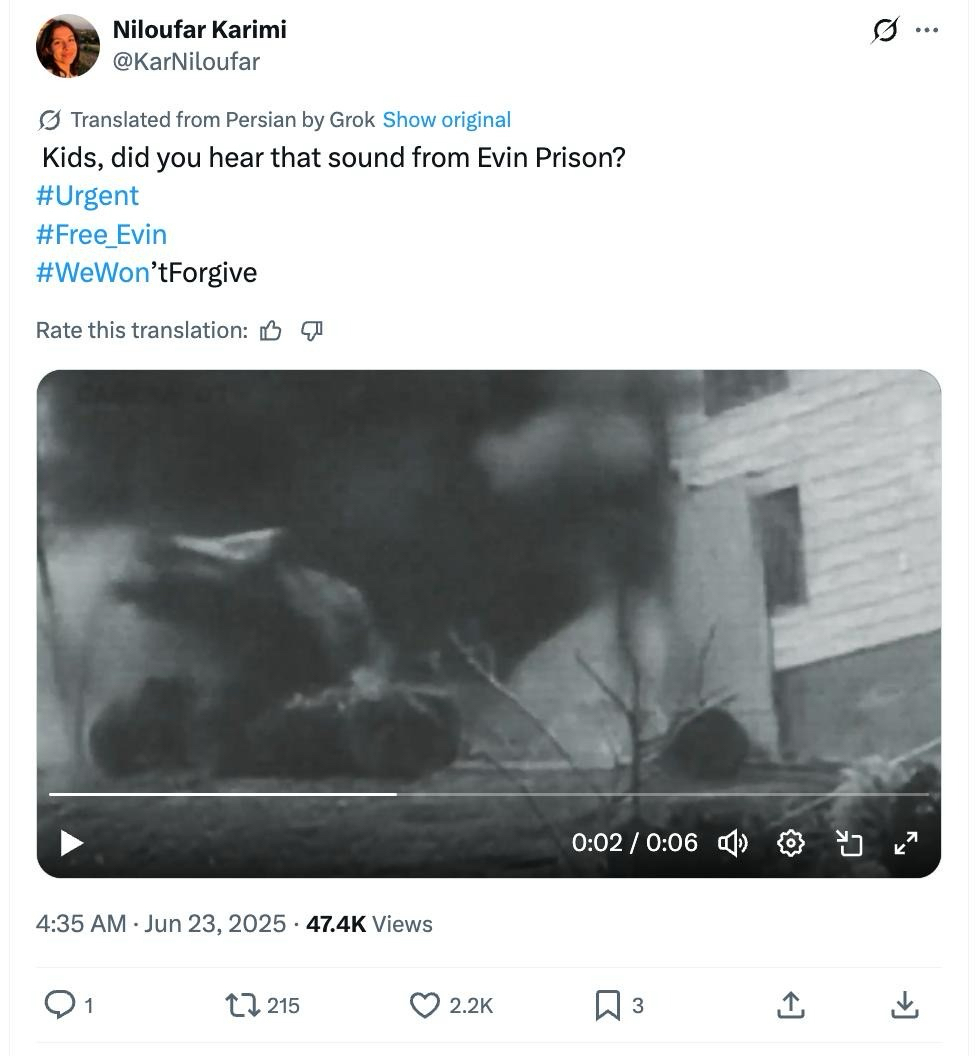Image resolution: width=978 pixels, height=1056 pixels.
Task: Repost this tweet
Action: (x=241, y=1004)
